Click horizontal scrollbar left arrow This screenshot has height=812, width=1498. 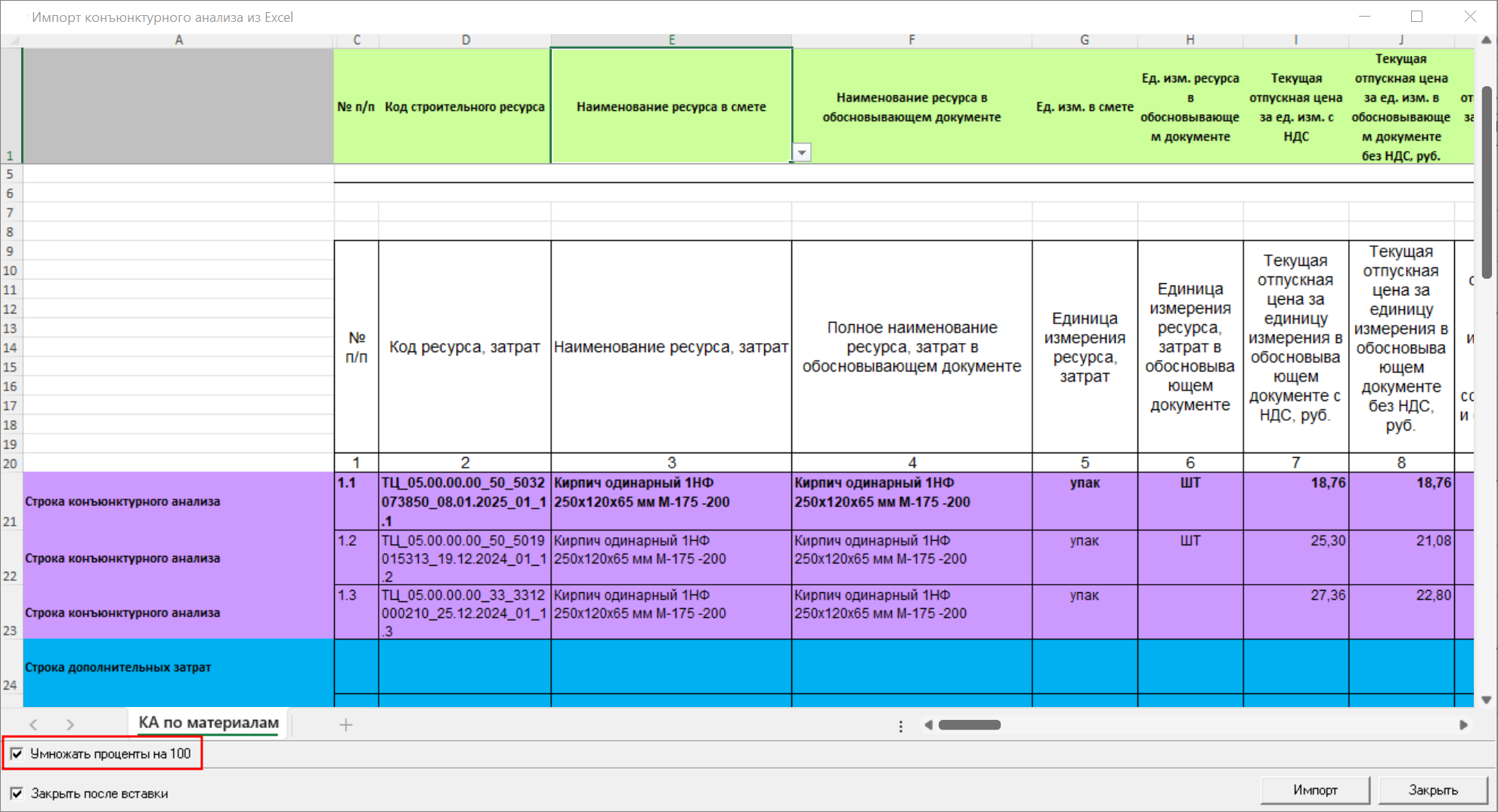point(928,725)
